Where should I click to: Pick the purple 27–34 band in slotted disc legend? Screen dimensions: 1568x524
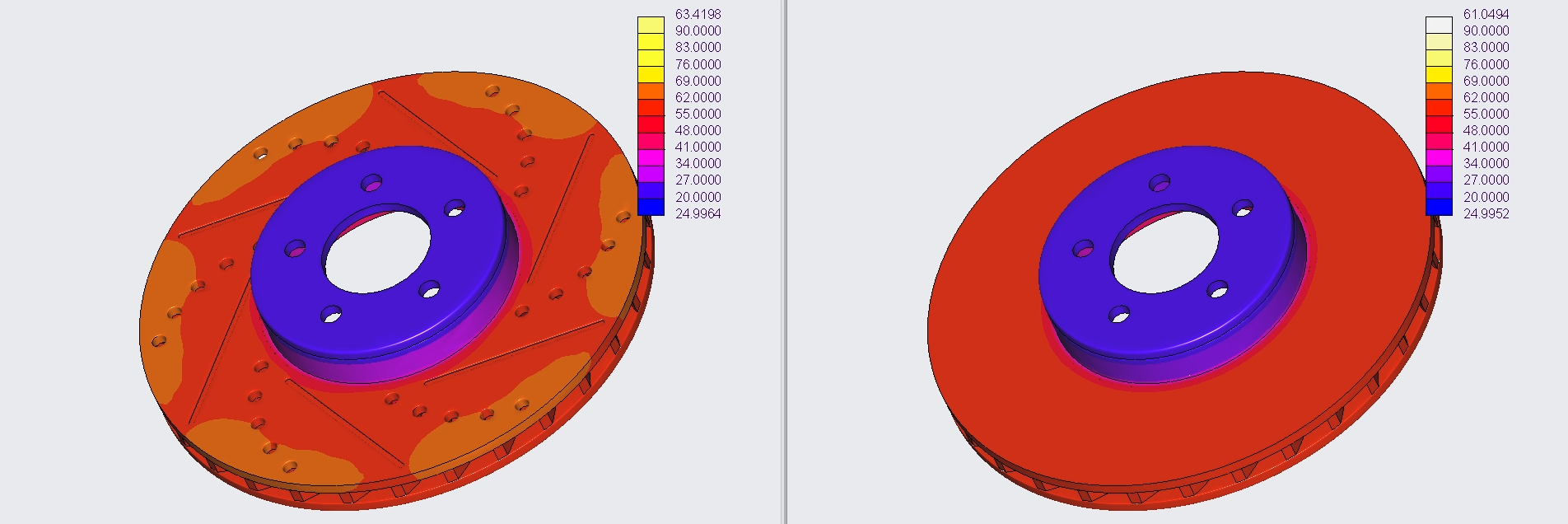pos(651,174)
